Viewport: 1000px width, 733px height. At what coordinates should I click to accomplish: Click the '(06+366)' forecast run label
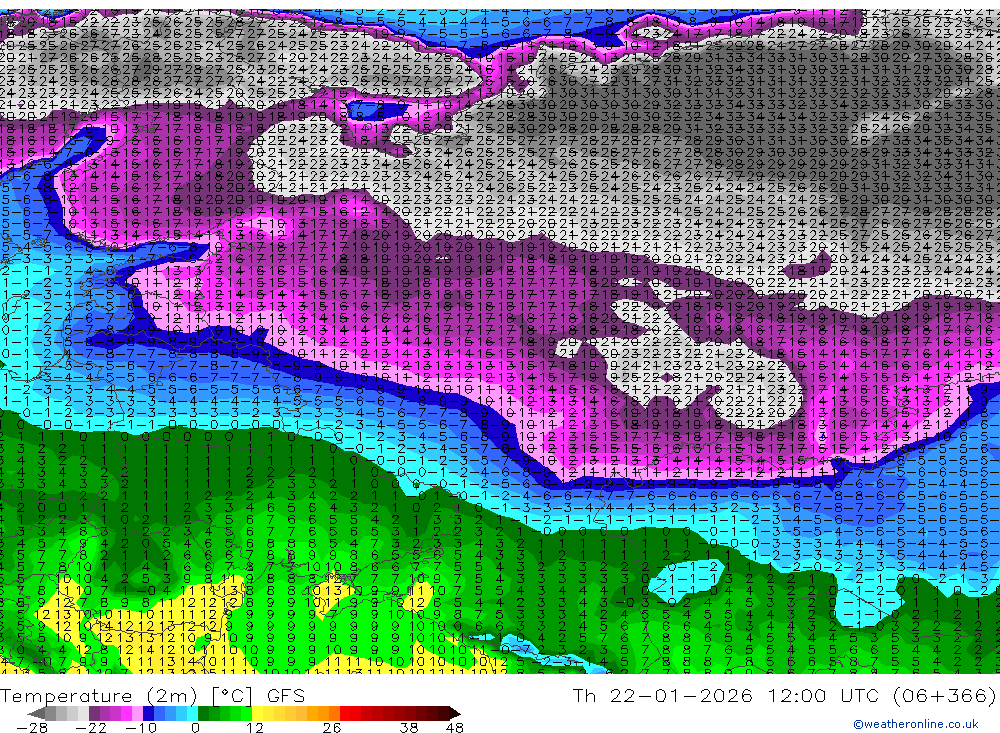[x=945, y=695]
